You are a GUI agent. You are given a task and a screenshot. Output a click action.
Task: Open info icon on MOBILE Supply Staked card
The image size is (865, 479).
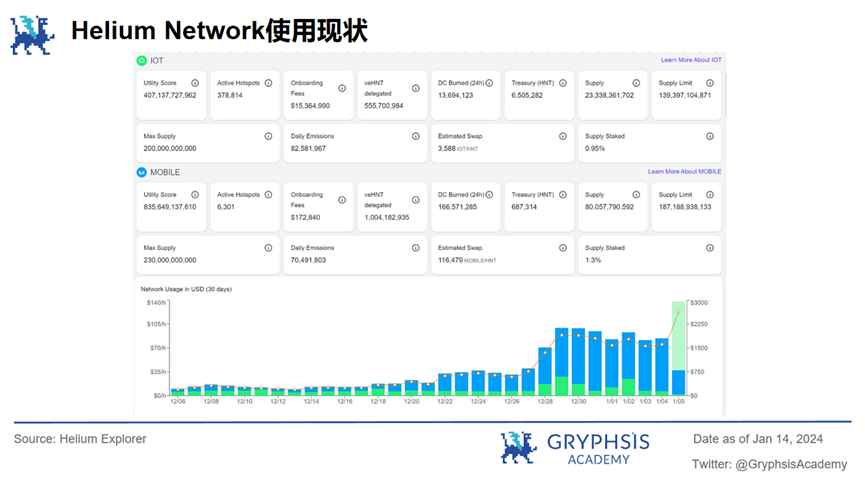pos(710,248)
